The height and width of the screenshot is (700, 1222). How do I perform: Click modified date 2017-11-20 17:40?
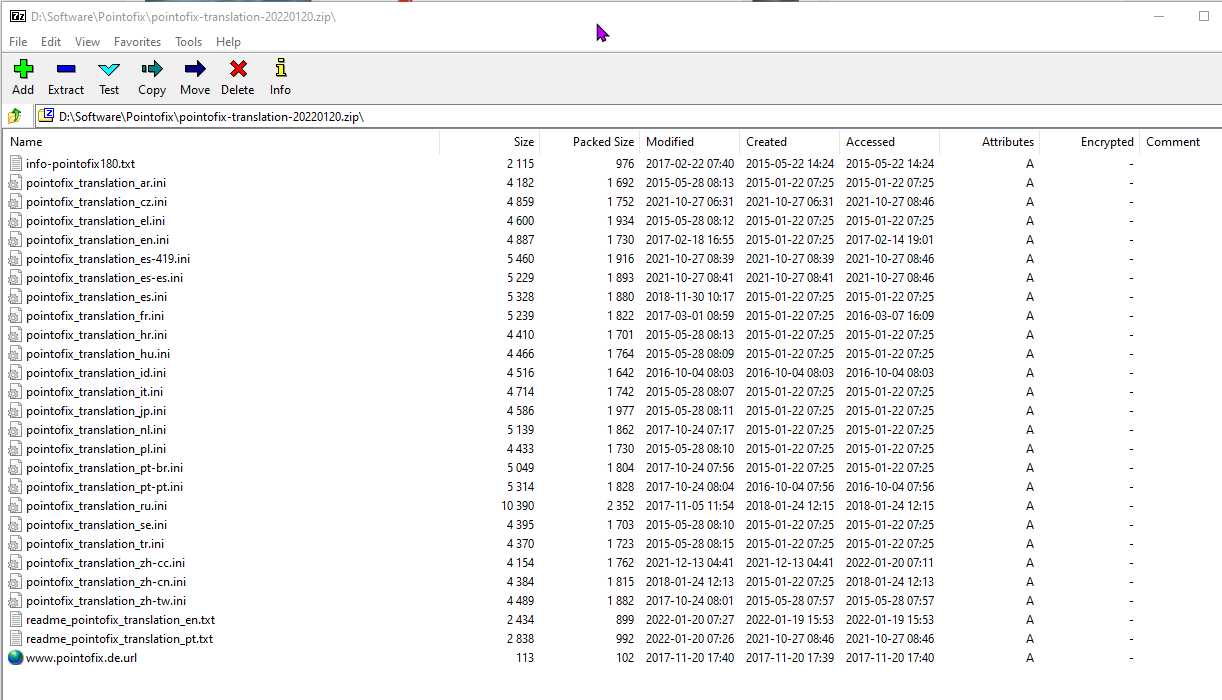point(690,657)
